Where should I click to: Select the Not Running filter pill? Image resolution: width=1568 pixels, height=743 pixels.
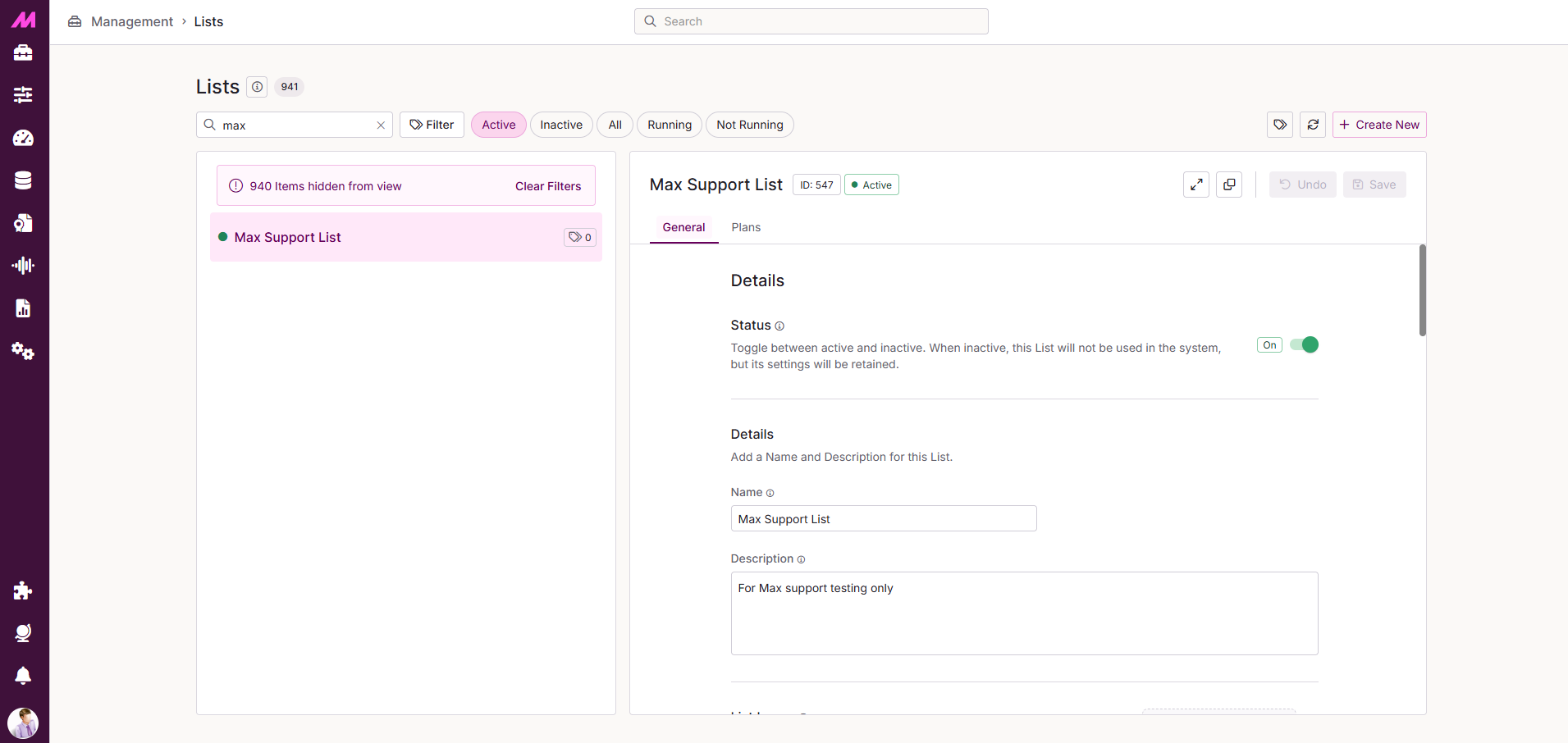[749, 125]
